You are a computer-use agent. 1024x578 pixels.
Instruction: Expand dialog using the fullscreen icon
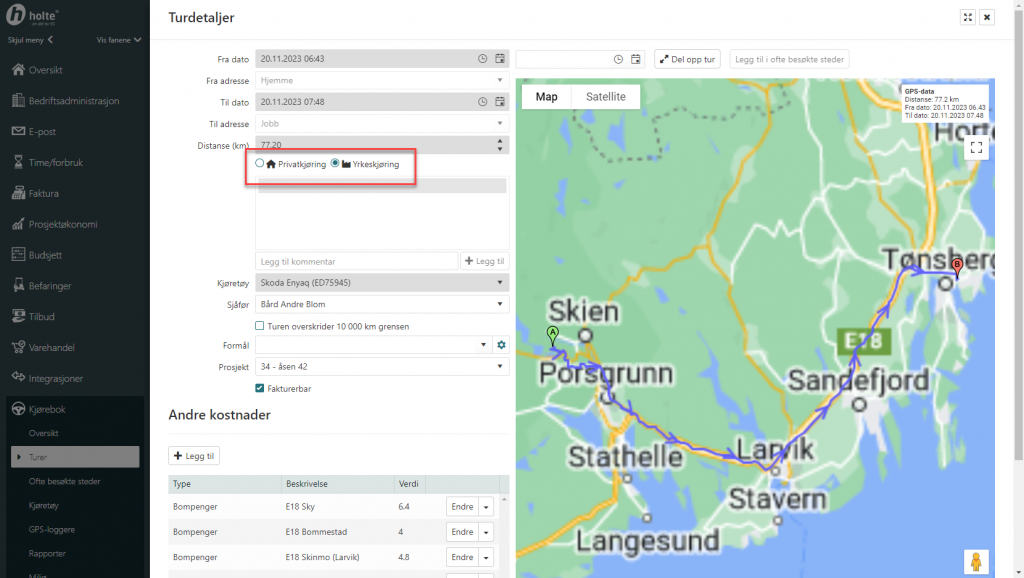pos(967,17)
